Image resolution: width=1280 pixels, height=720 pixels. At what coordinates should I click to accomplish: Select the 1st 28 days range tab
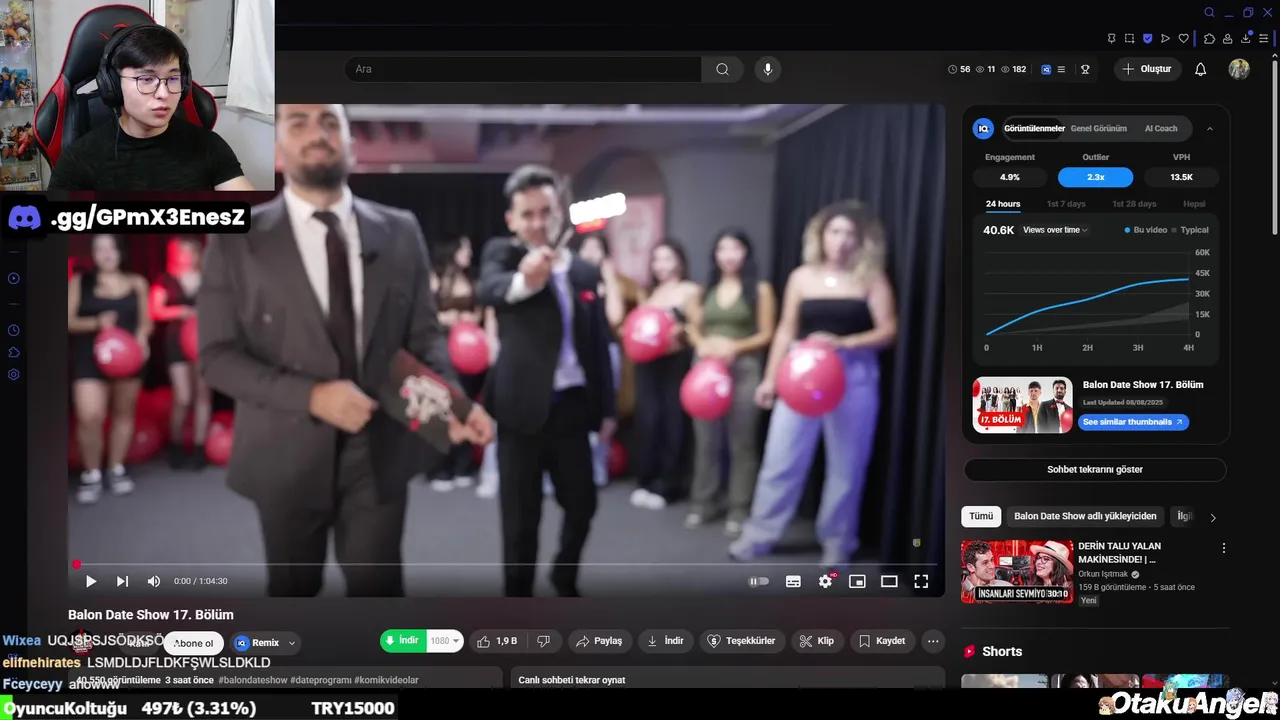click(1134, 204)
